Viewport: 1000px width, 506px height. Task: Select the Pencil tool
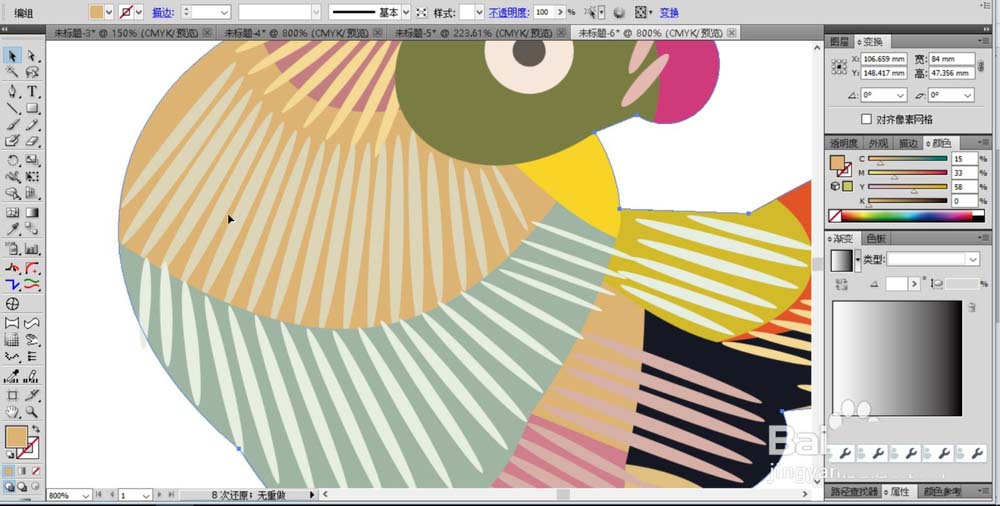point(32,125)
